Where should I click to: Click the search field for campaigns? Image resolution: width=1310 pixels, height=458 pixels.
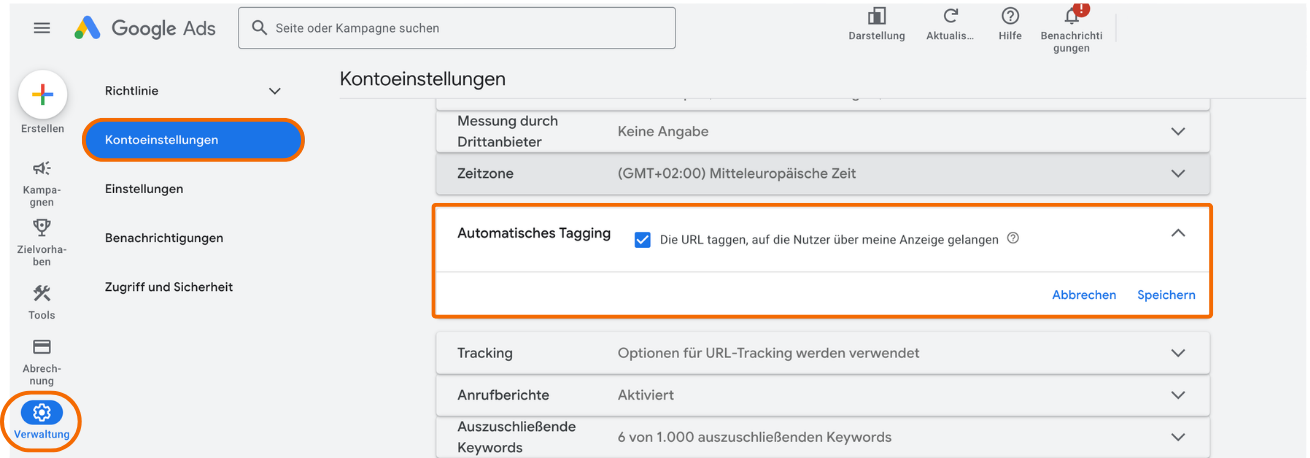[x=457, y=28]
